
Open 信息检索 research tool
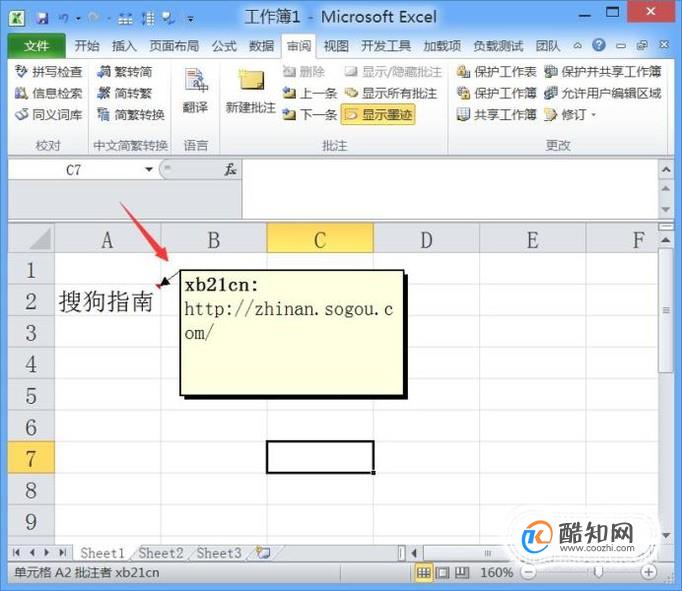tap(49, 93)
